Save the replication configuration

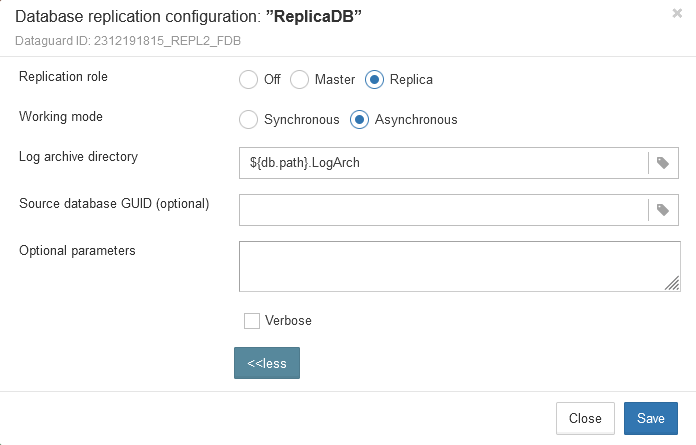(x=650, y=418)
